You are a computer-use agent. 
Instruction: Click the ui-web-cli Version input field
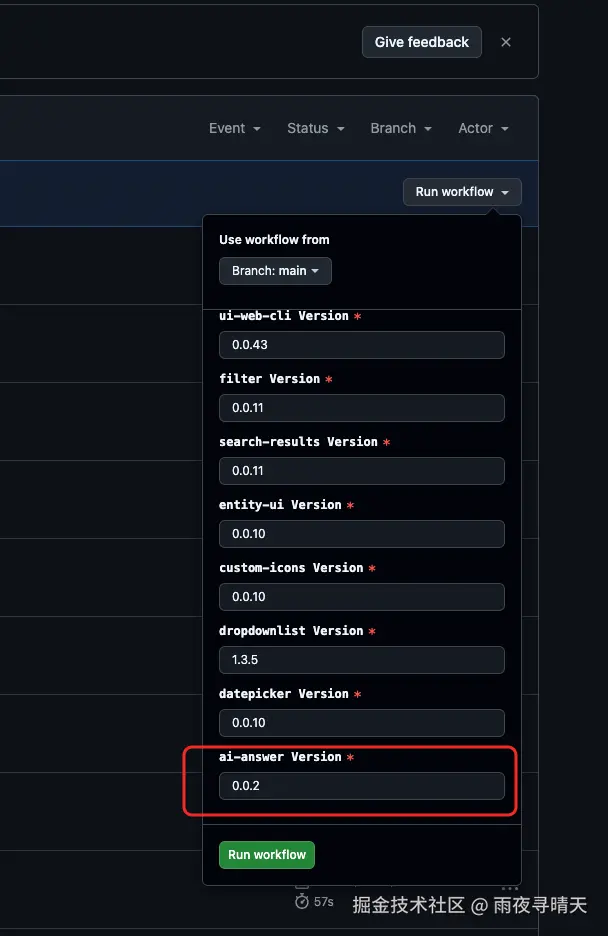(361, 345)
